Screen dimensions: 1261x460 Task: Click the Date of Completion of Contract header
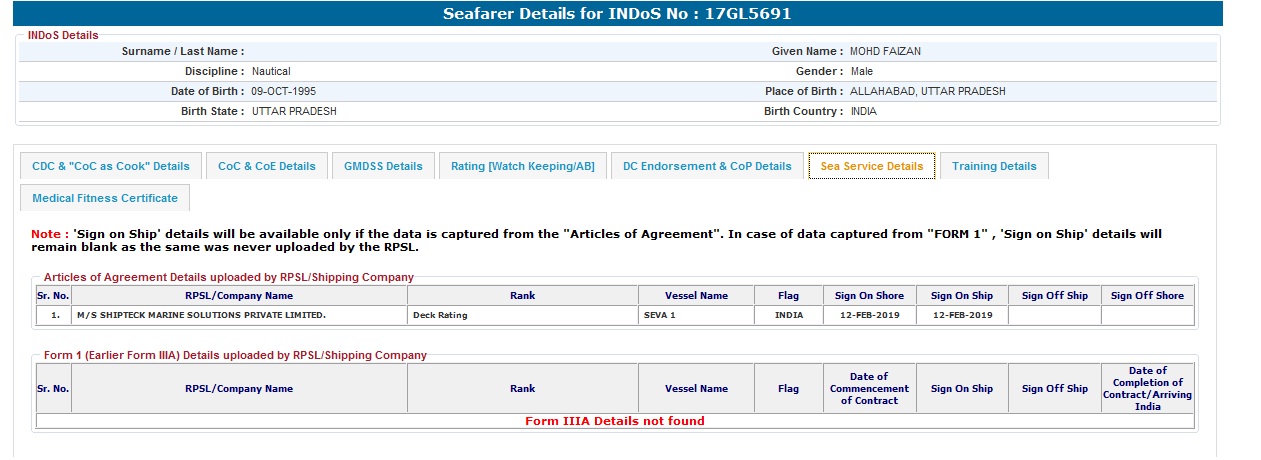1147,388
